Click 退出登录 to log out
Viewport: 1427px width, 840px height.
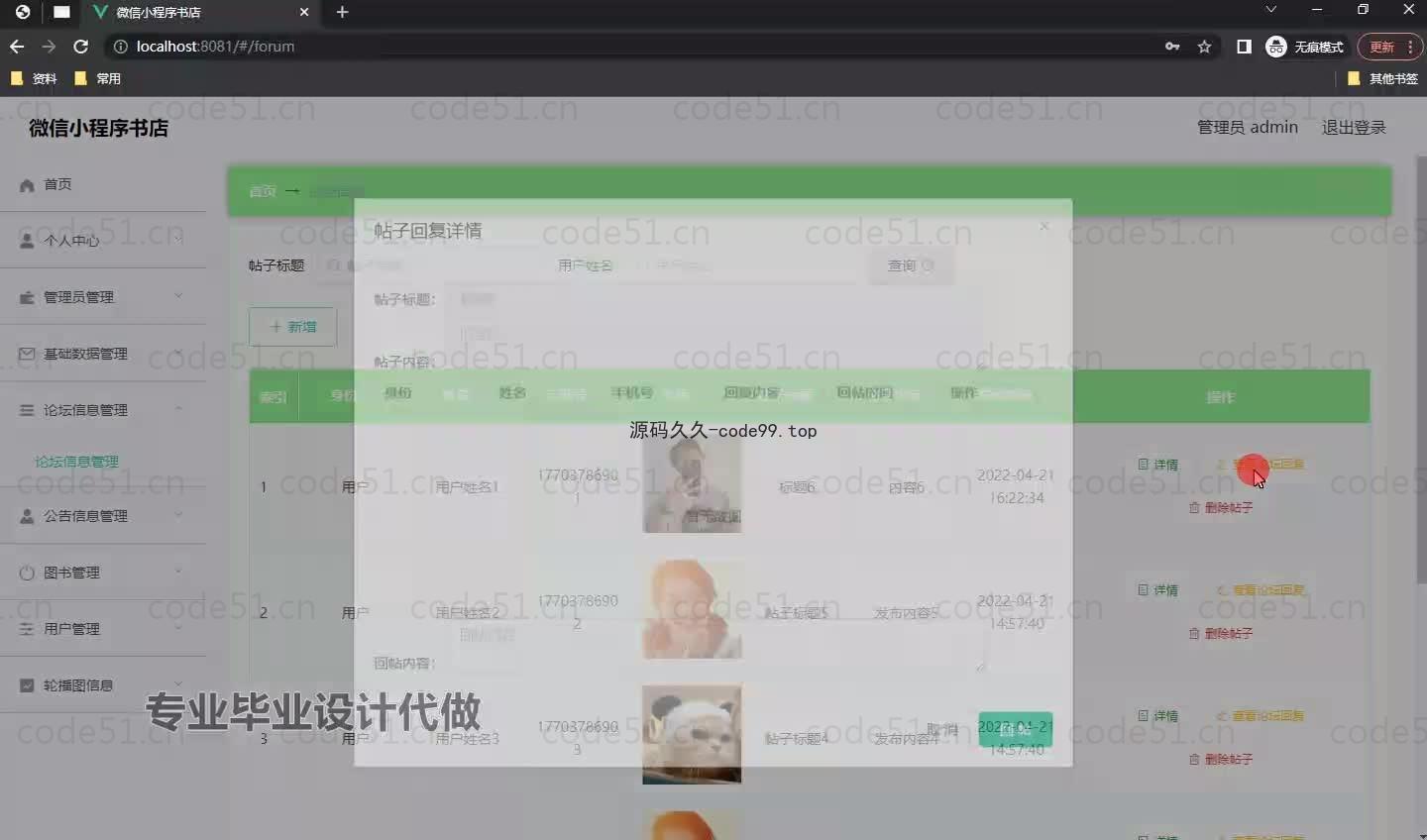[1354, 127]
